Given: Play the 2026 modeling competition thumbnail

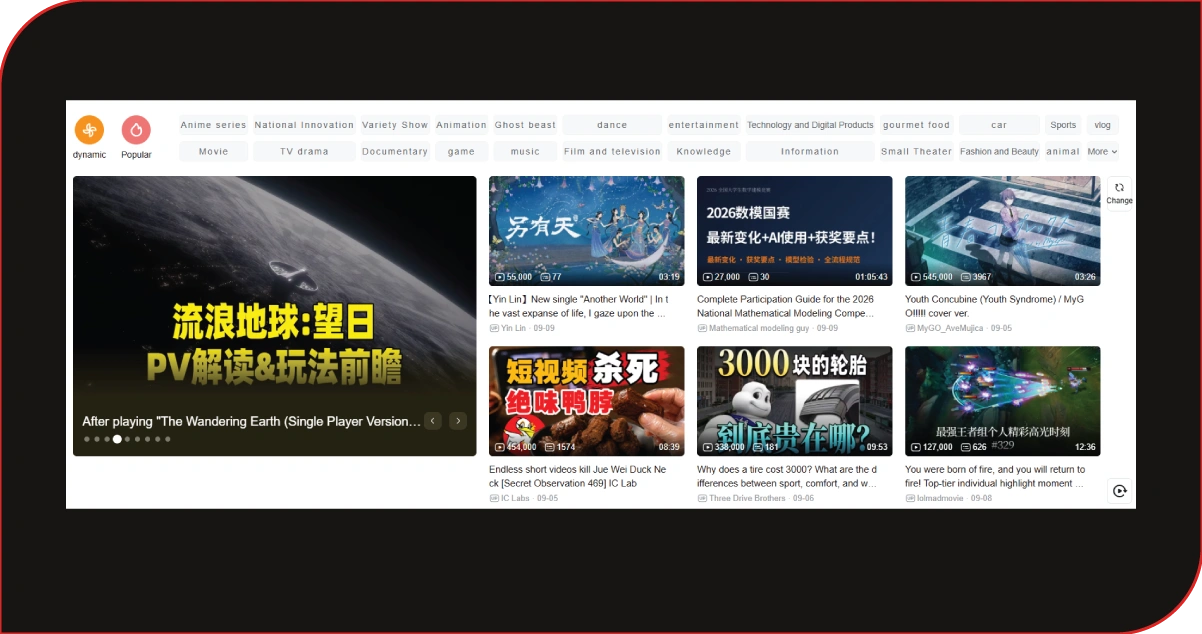Looking at the screenshot, I should 794,231.
